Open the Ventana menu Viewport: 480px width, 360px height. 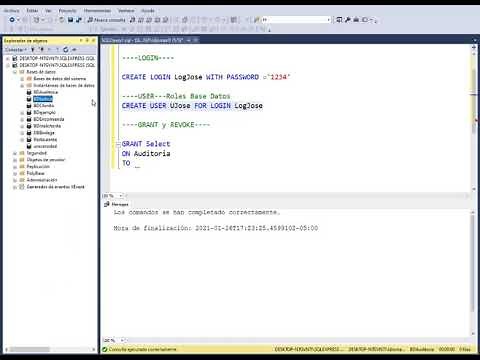pyautogui.click(x=126, y=11)
